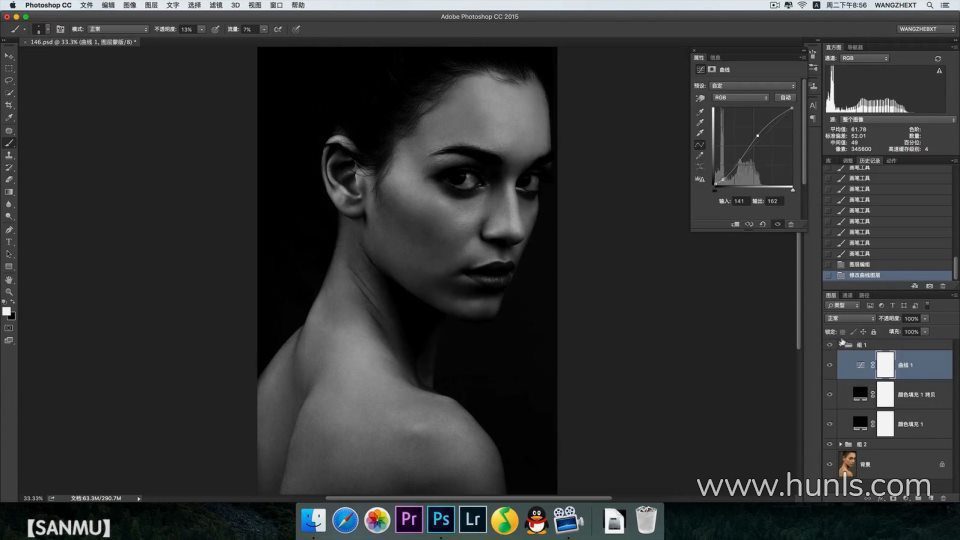Click the 自动 button in Curves properties
Screen dimensions: 960x540
tap(785, 98)
